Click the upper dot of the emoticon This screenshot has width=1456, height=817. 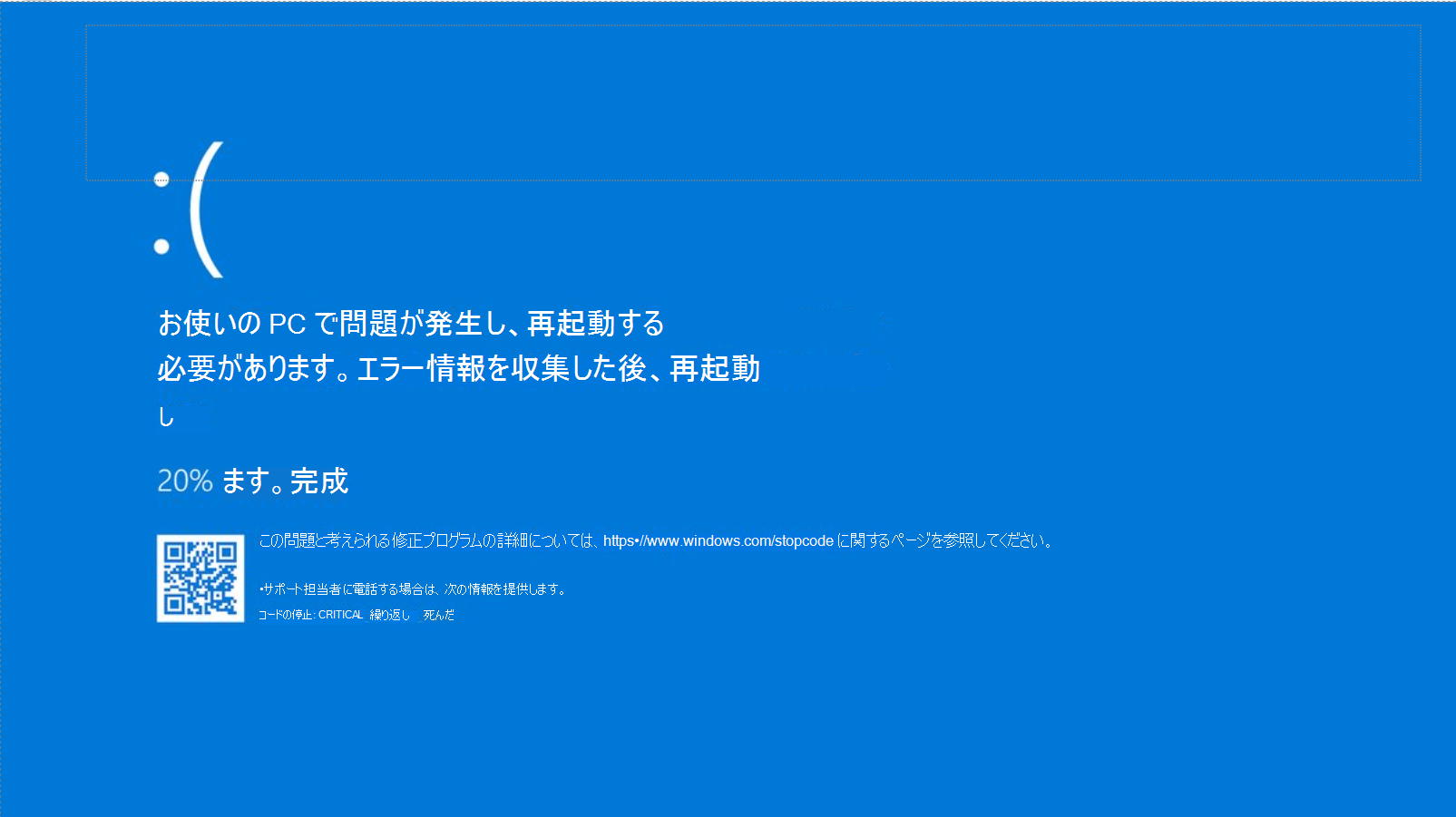161,180
